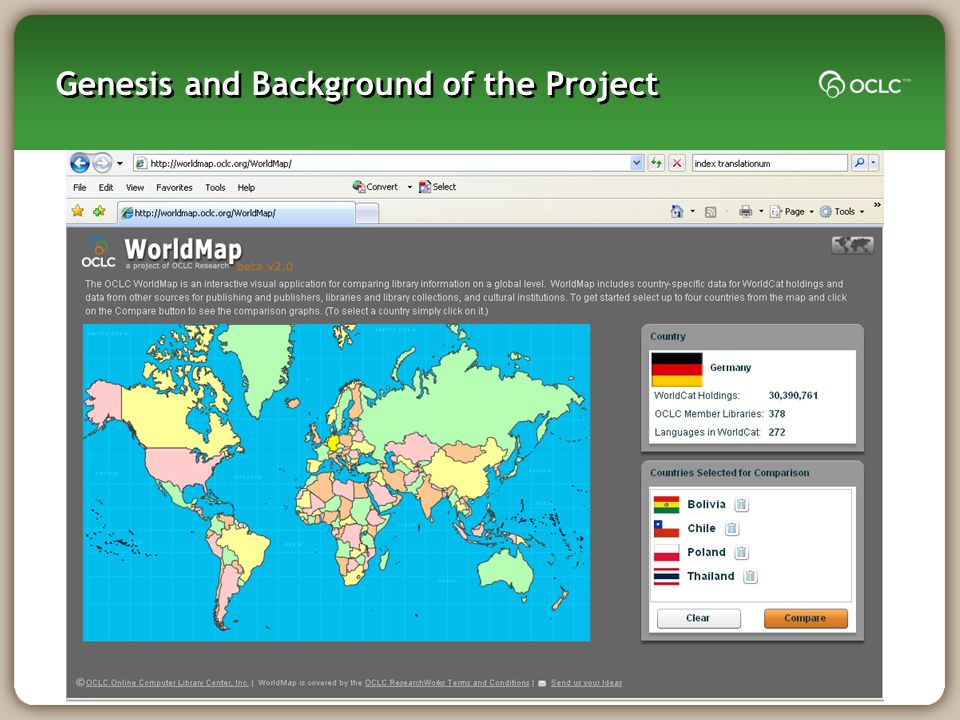This screenshot has width=960, height=720.
Task: Click the Bolivia flag icon
Action: click(x=666, y=505)
